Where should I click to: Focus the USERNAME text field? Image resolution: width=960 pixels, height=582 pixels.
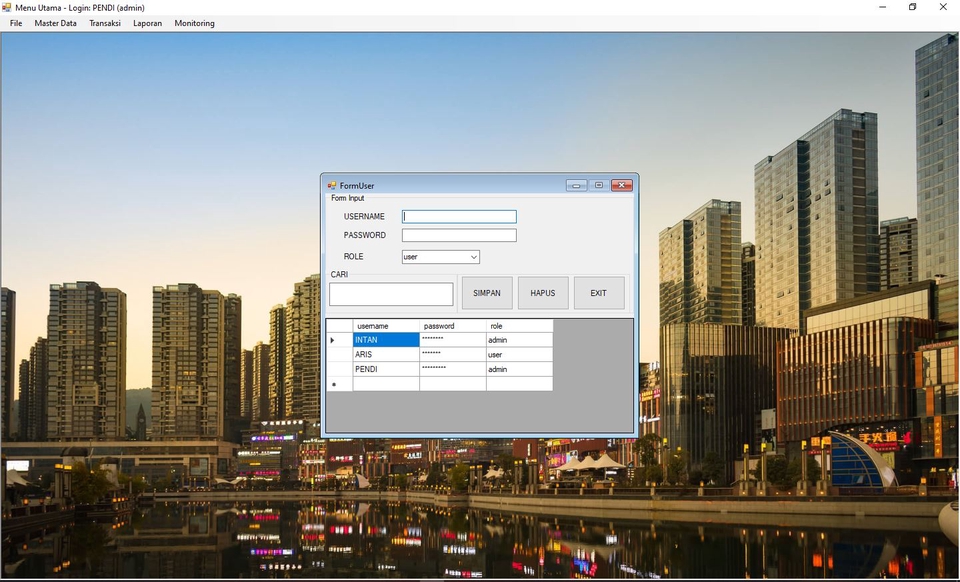pos(459,216)
